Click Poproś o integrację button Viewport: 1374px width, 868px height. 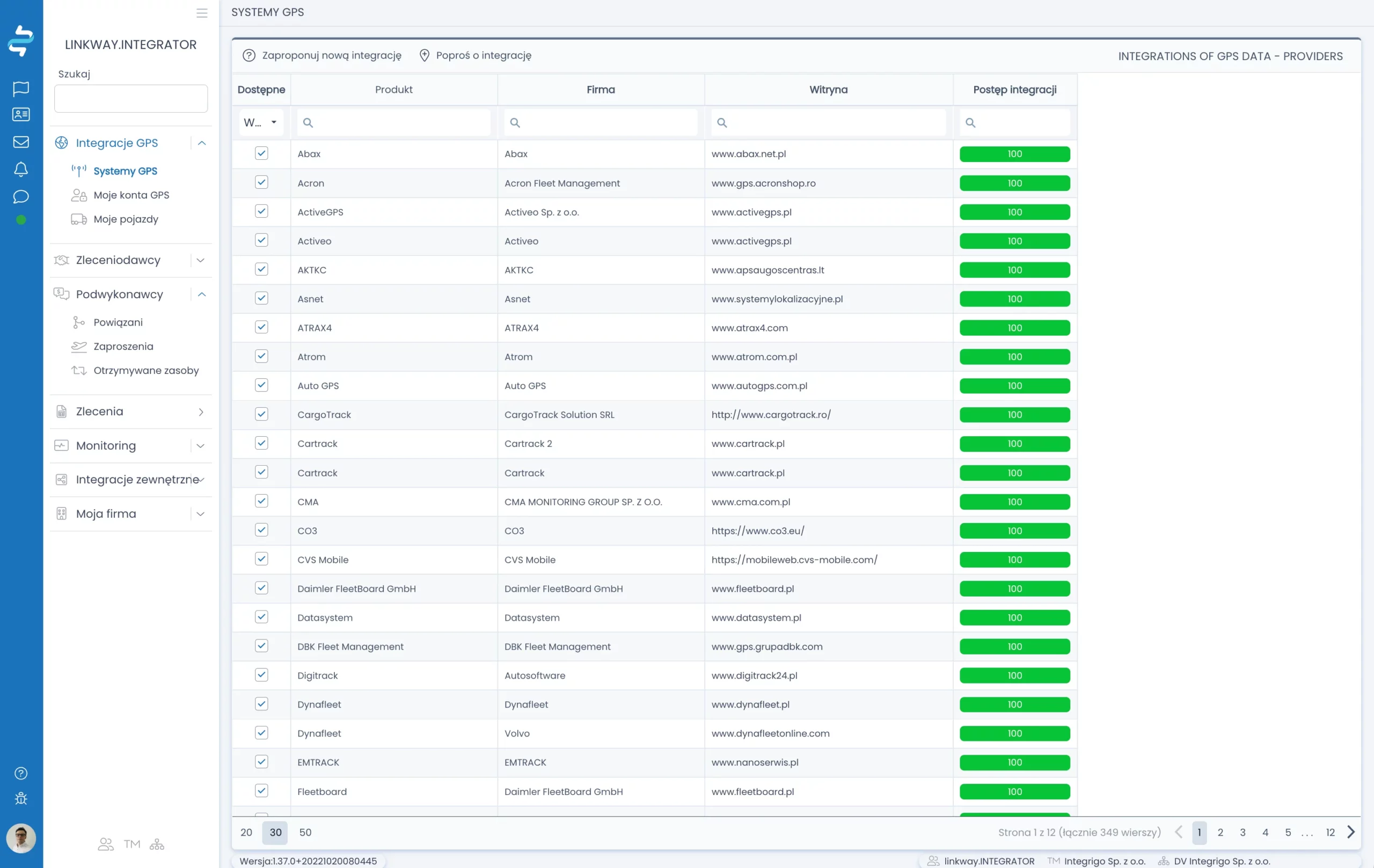[475, 55]
